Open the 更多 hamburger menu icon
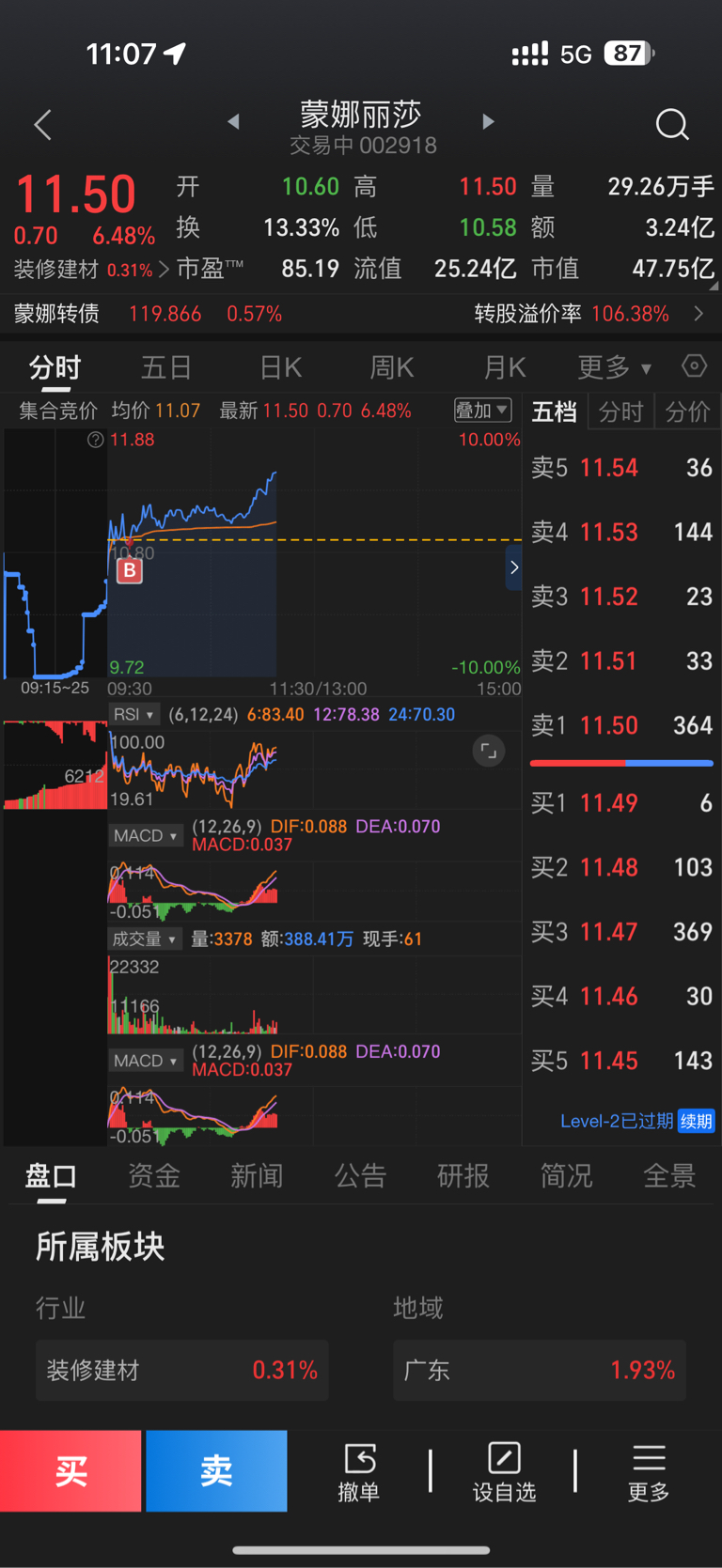Screen dimensions: 722x1568 tap(649, 1458)
